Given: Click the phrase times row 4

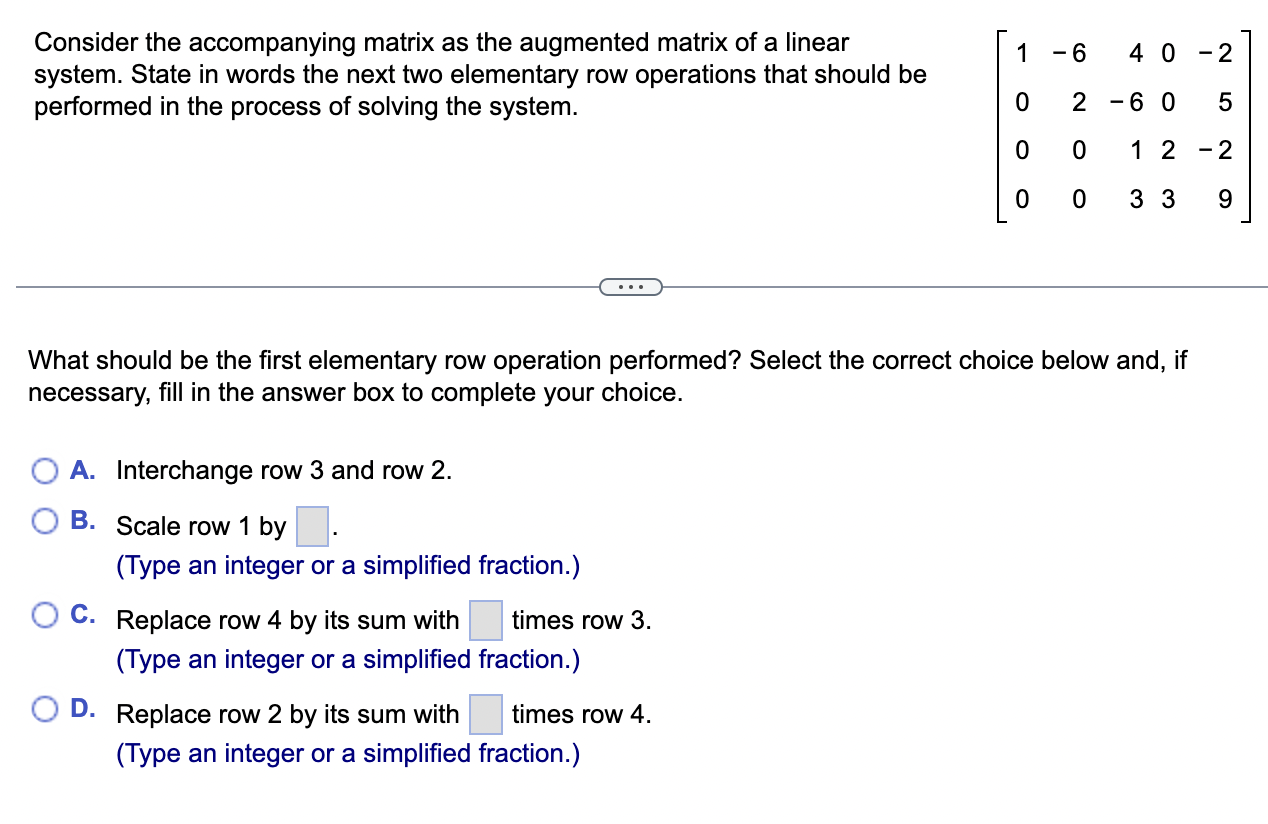Looking at the screenshot, I should (582, 714).
